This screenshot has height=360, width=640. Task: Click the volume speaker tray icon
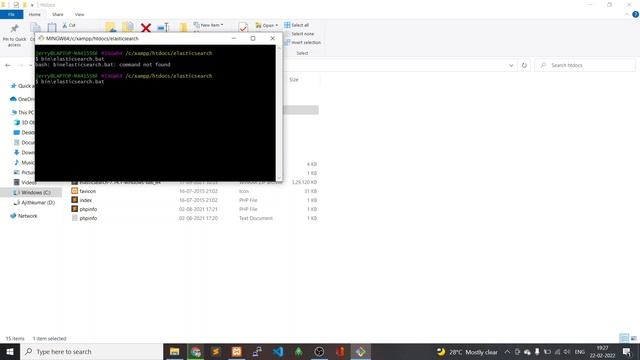tap(567, 351)
